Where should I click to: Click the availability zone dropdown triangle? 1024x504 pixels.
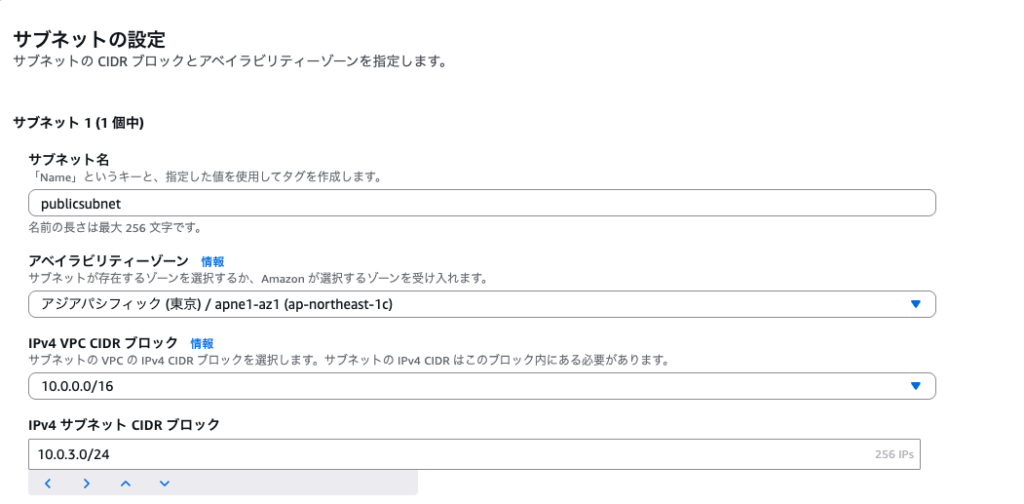[x=915, y=304]
